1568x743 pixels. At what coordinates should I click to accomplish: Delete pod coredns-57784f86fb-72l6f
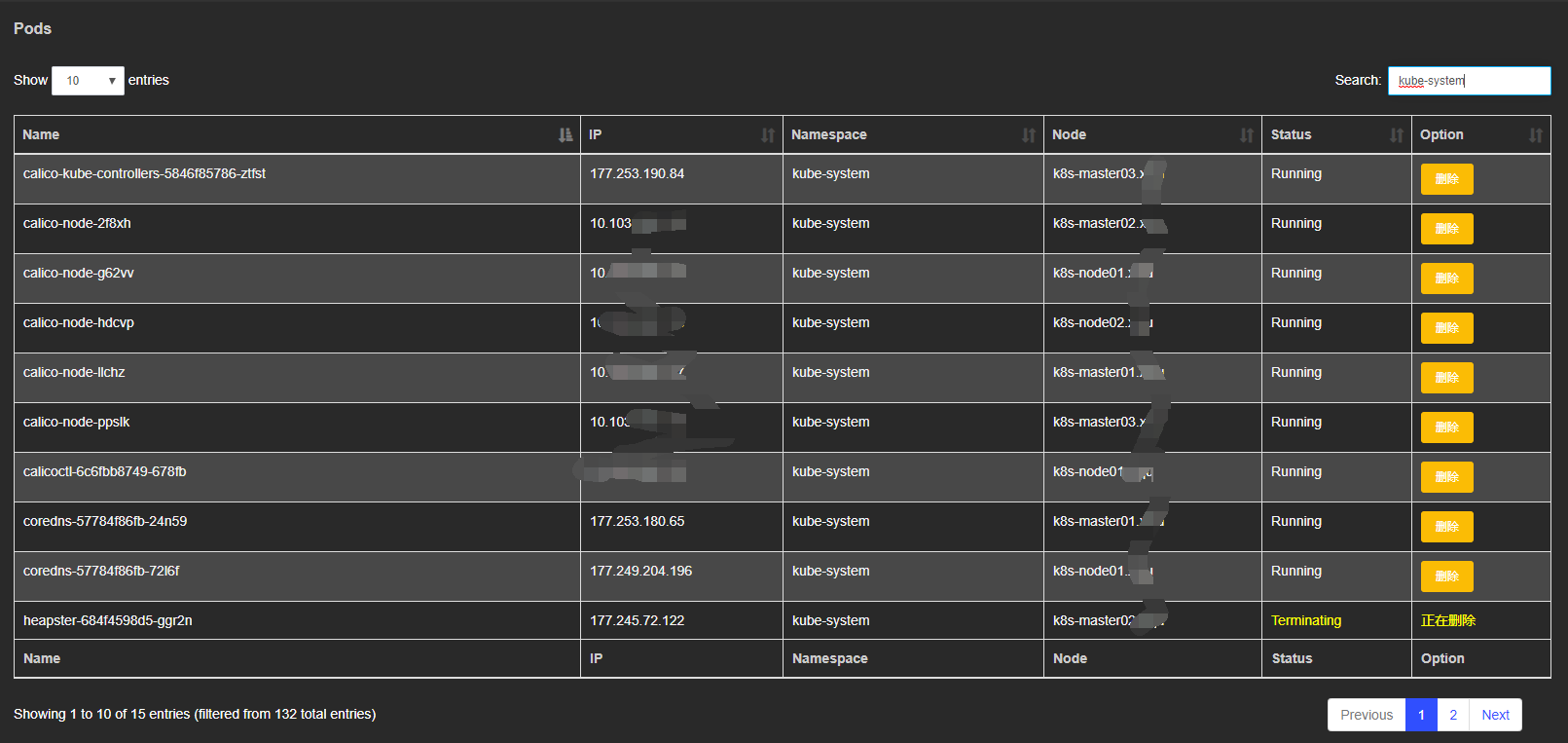pyautogui.click(x=1446, y=576)
